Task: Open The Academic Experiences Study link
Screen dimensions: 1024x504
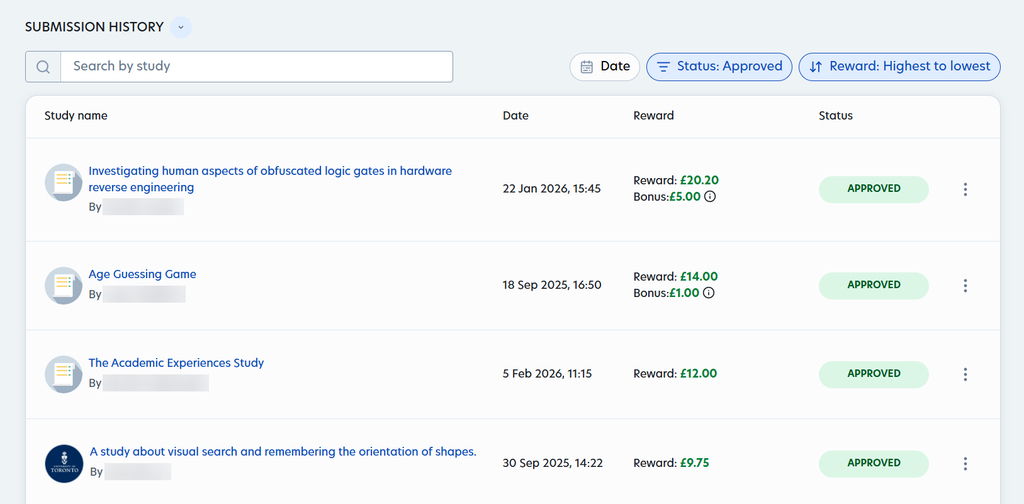Action: (176, 363)
